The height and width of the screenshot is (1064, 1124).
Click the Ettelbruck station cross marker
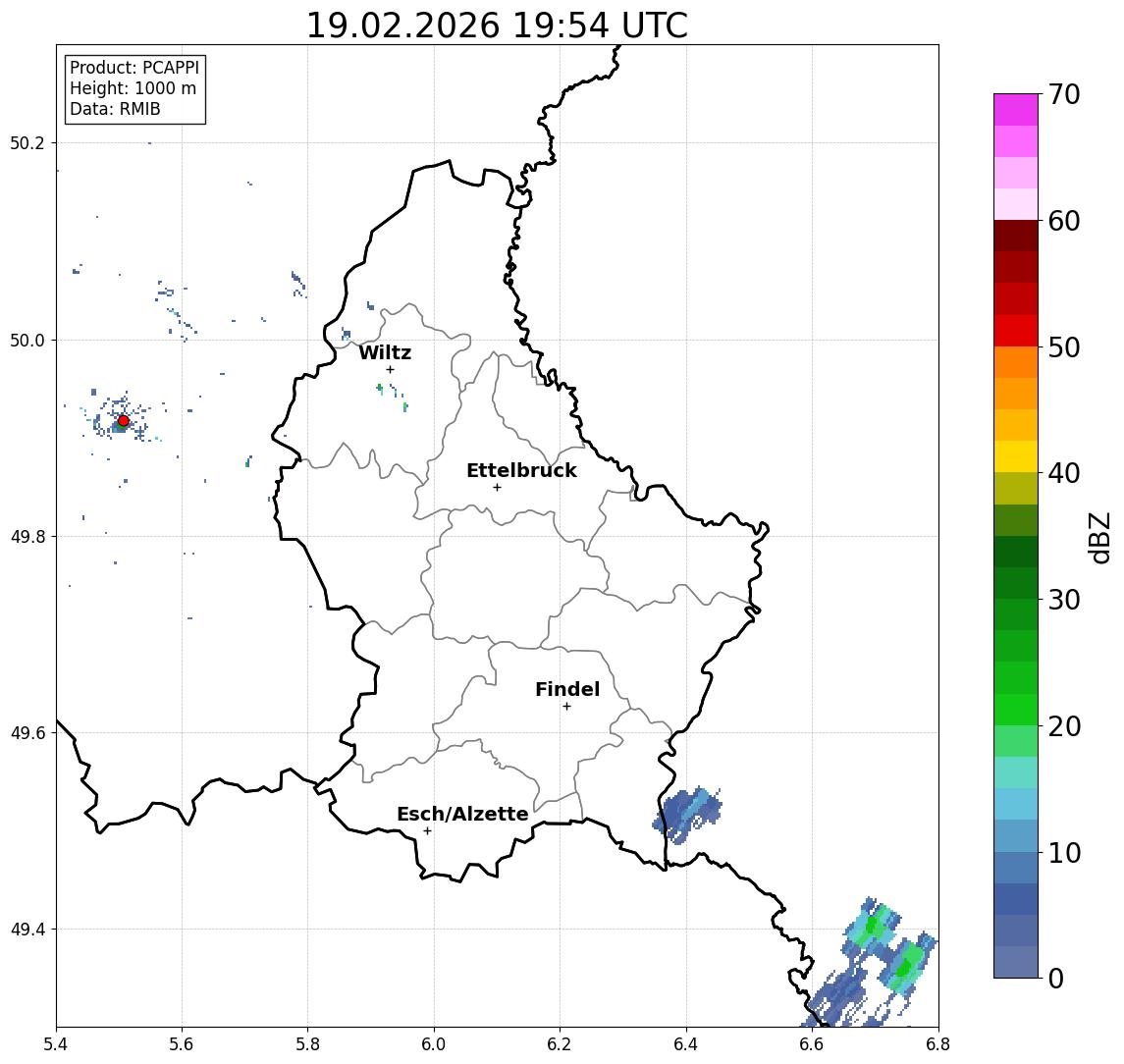coord(497,488)
